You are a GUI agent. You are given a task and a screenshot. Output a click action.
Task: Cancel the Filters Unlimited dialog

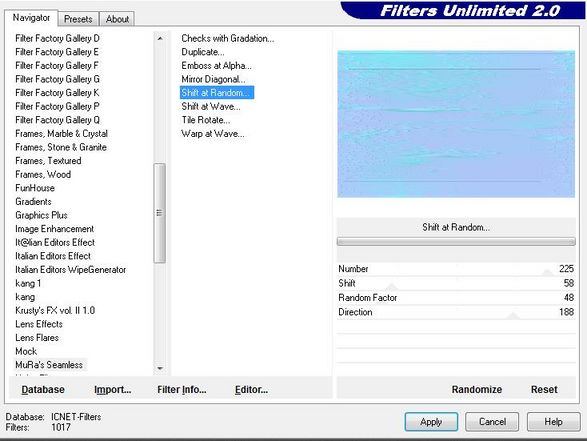pos(492,422)
